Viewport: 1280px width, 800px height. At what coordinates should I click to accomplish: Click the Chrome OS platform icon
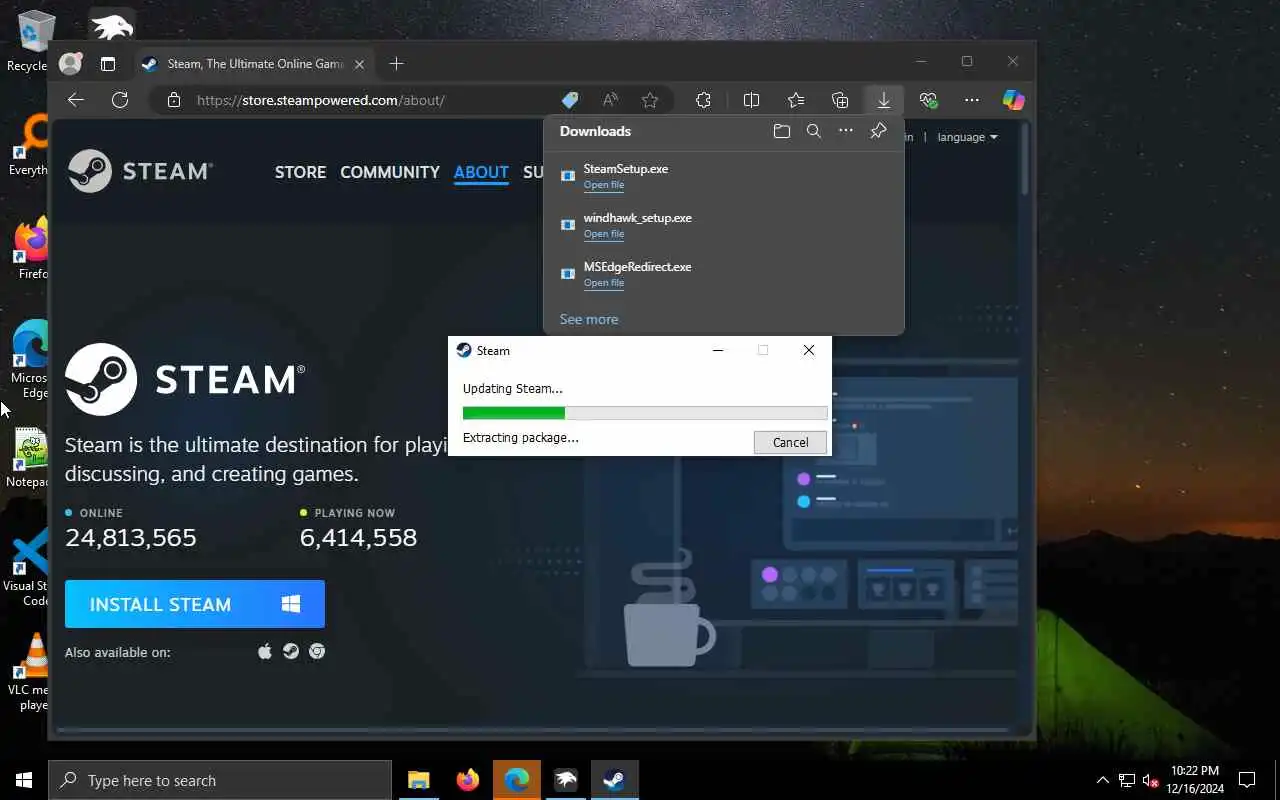(317, 652)
